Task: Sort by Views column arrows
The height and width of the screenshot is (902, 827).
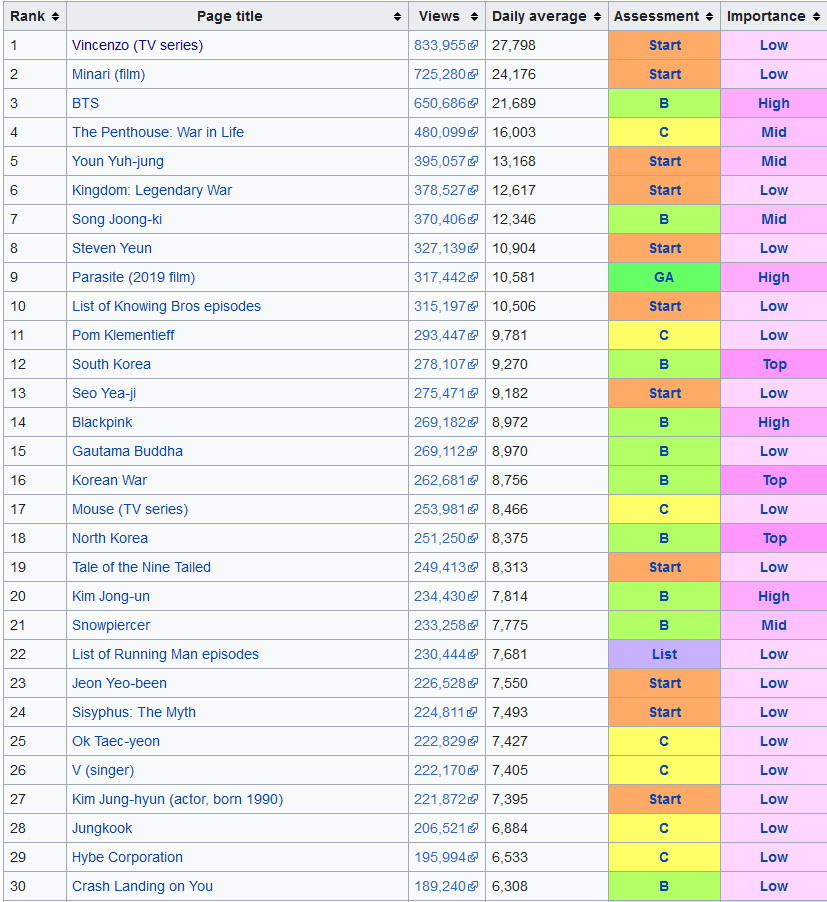Action: coord(474,17)
